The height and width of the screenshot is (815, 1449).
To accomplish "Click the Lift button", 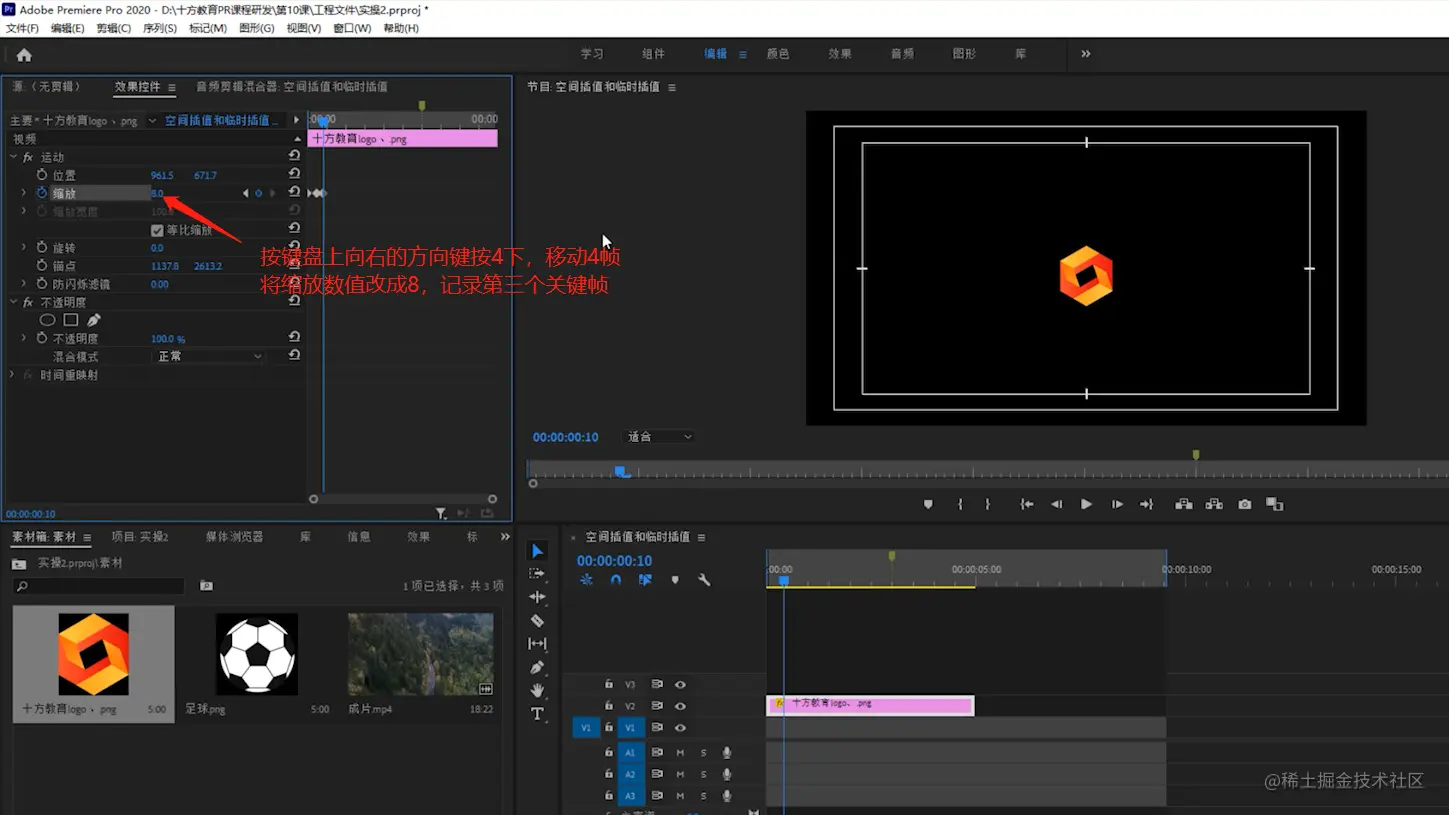I will pos(1184,505).
